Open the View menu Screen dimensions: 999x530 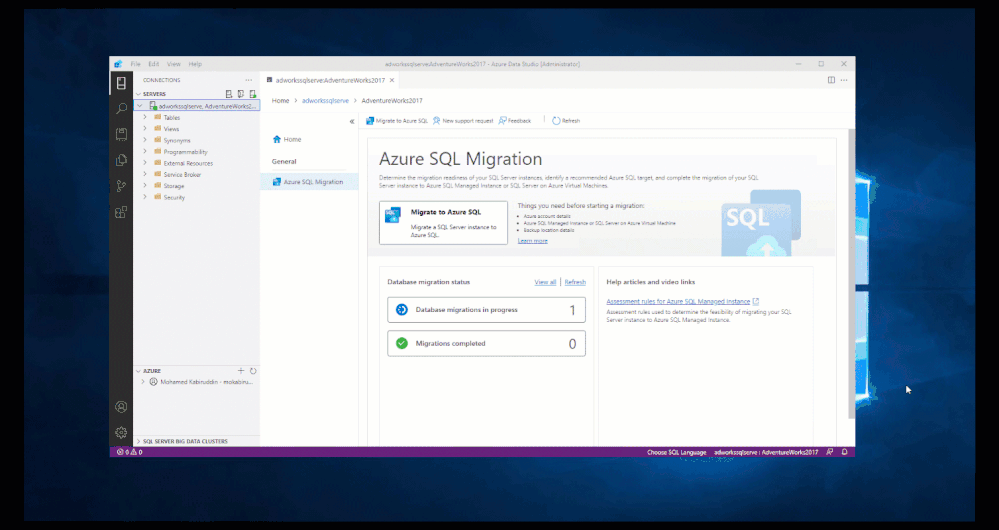coord(173,64)
